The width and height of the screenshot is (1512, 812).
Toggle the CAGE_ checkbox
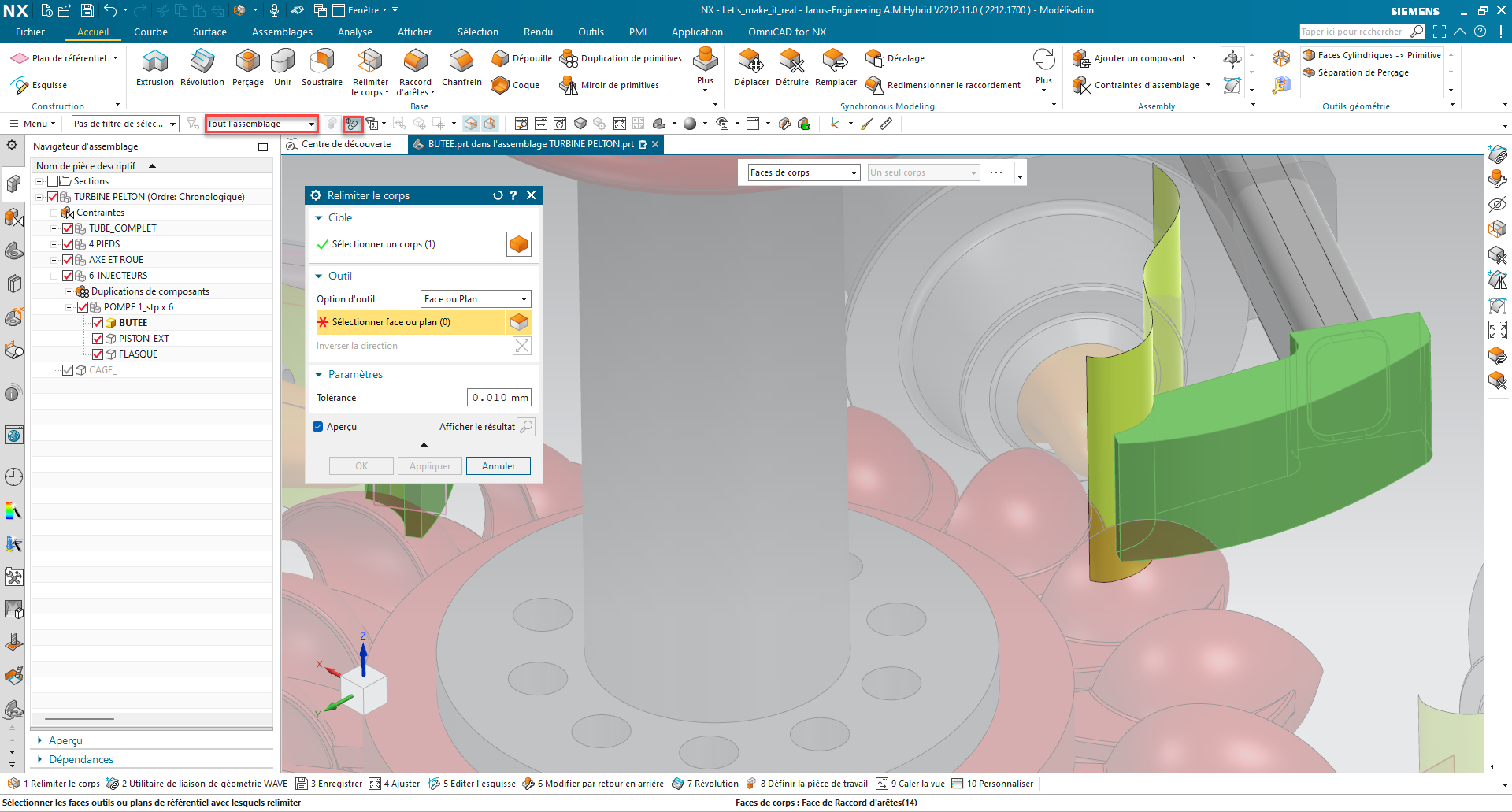tap(68, 370)
